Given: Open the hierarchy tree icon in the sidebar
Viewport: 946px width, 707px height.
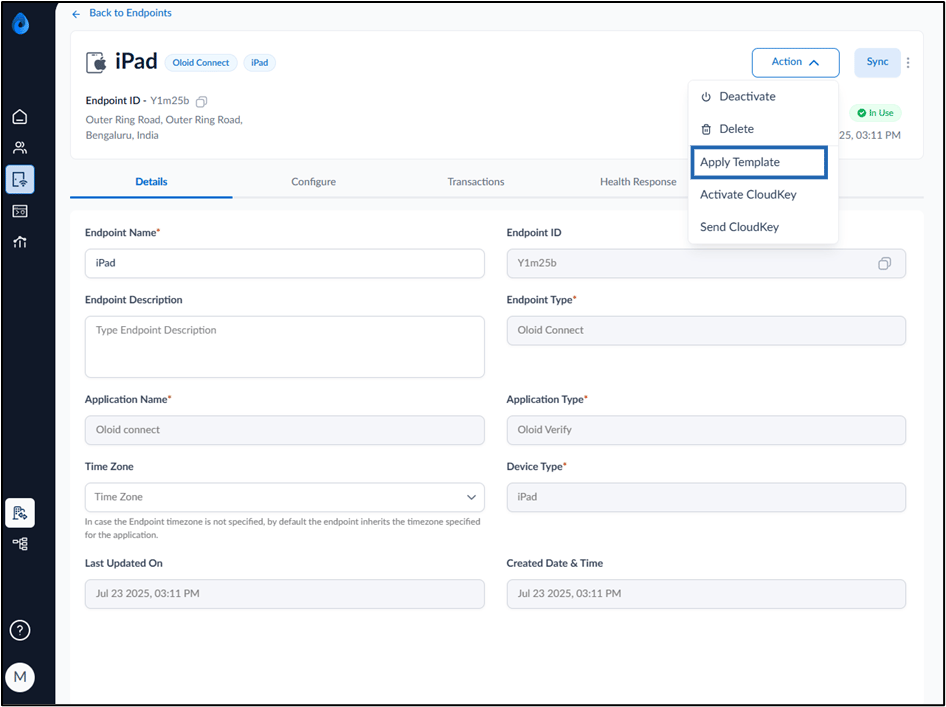Looking at the screenshot, I should pos(20,544).
